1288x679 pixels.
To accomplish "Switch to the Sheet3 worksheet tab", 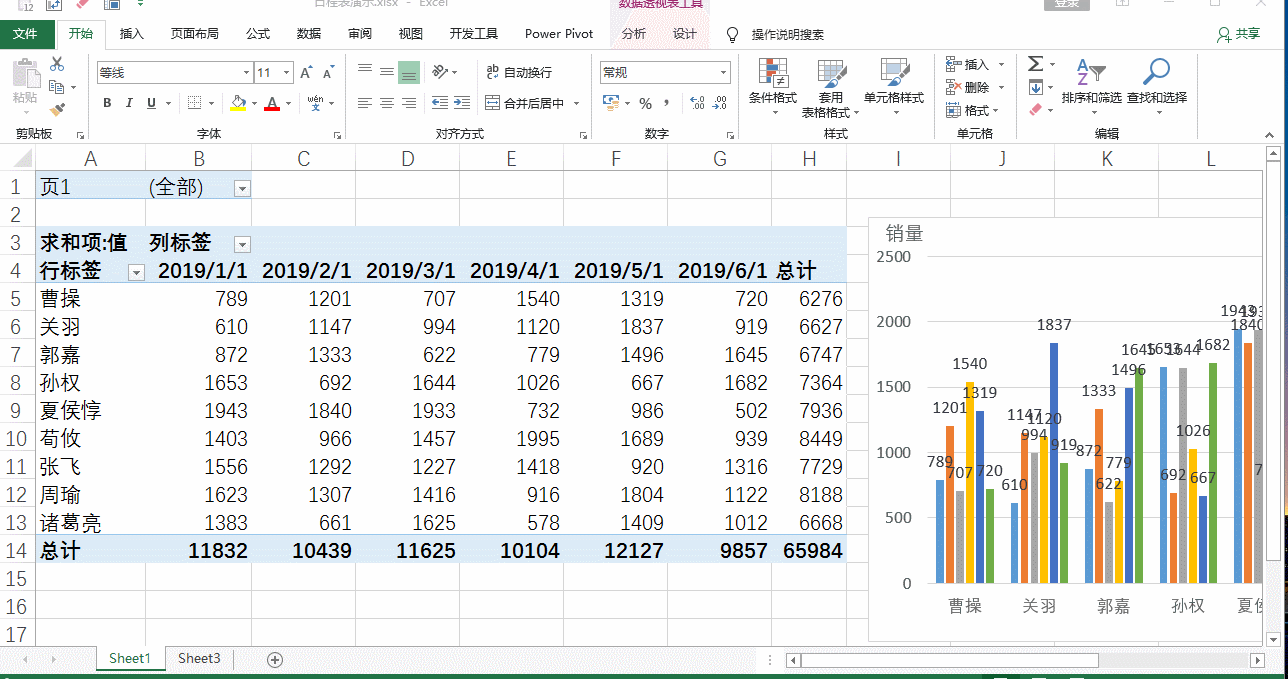I will (x=199, y=658).
